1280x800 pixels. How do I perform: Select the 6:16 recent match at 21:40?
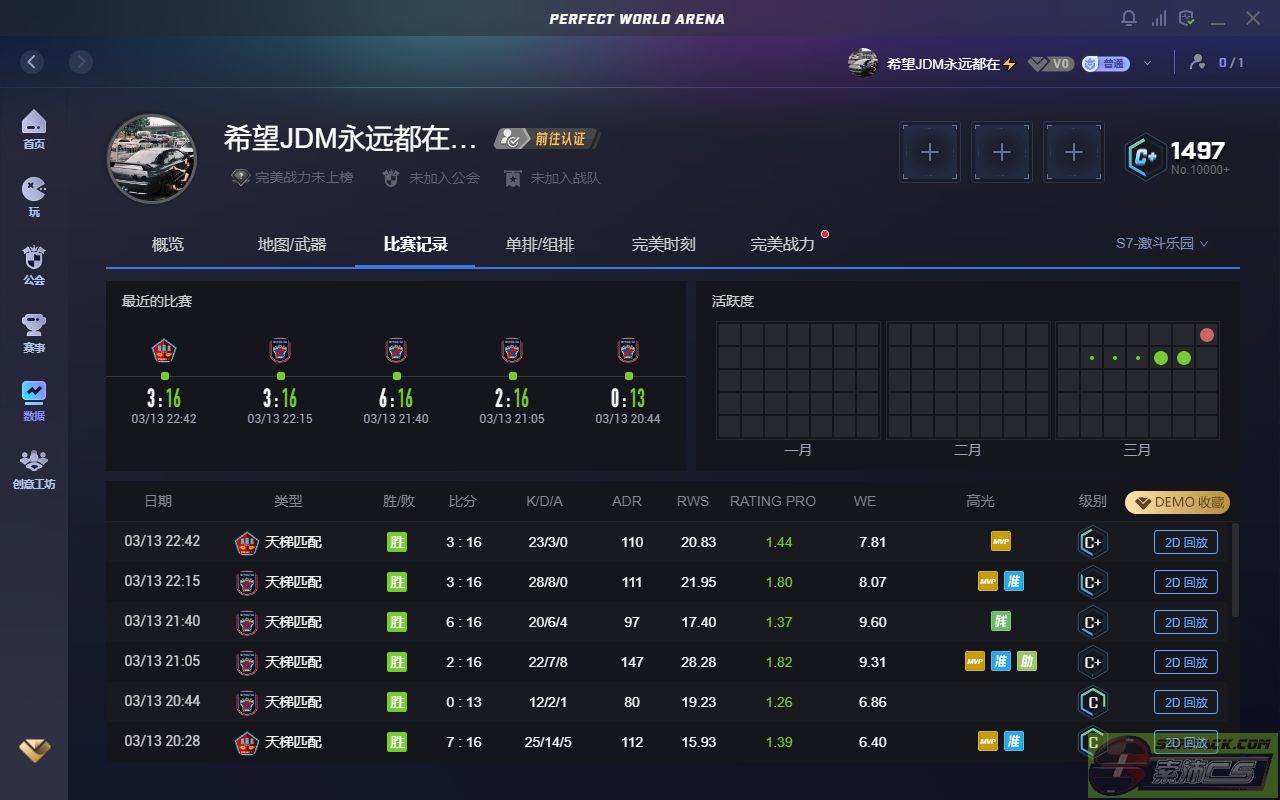(x=396, y=385)
